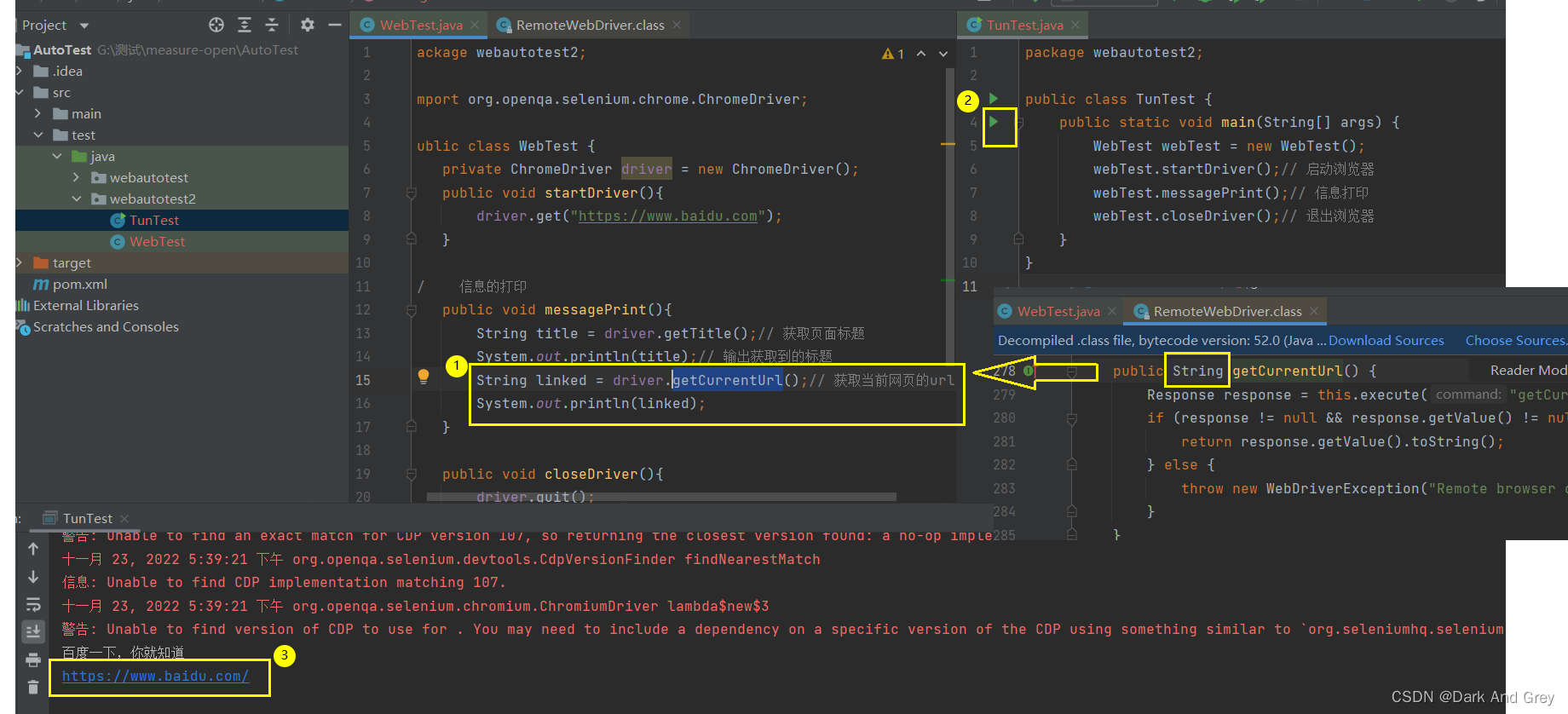Click the horizontal scrollbar of WebTest editor
Image resolution: width=1568 pixels, height=714 pixels.
point(661,497)
